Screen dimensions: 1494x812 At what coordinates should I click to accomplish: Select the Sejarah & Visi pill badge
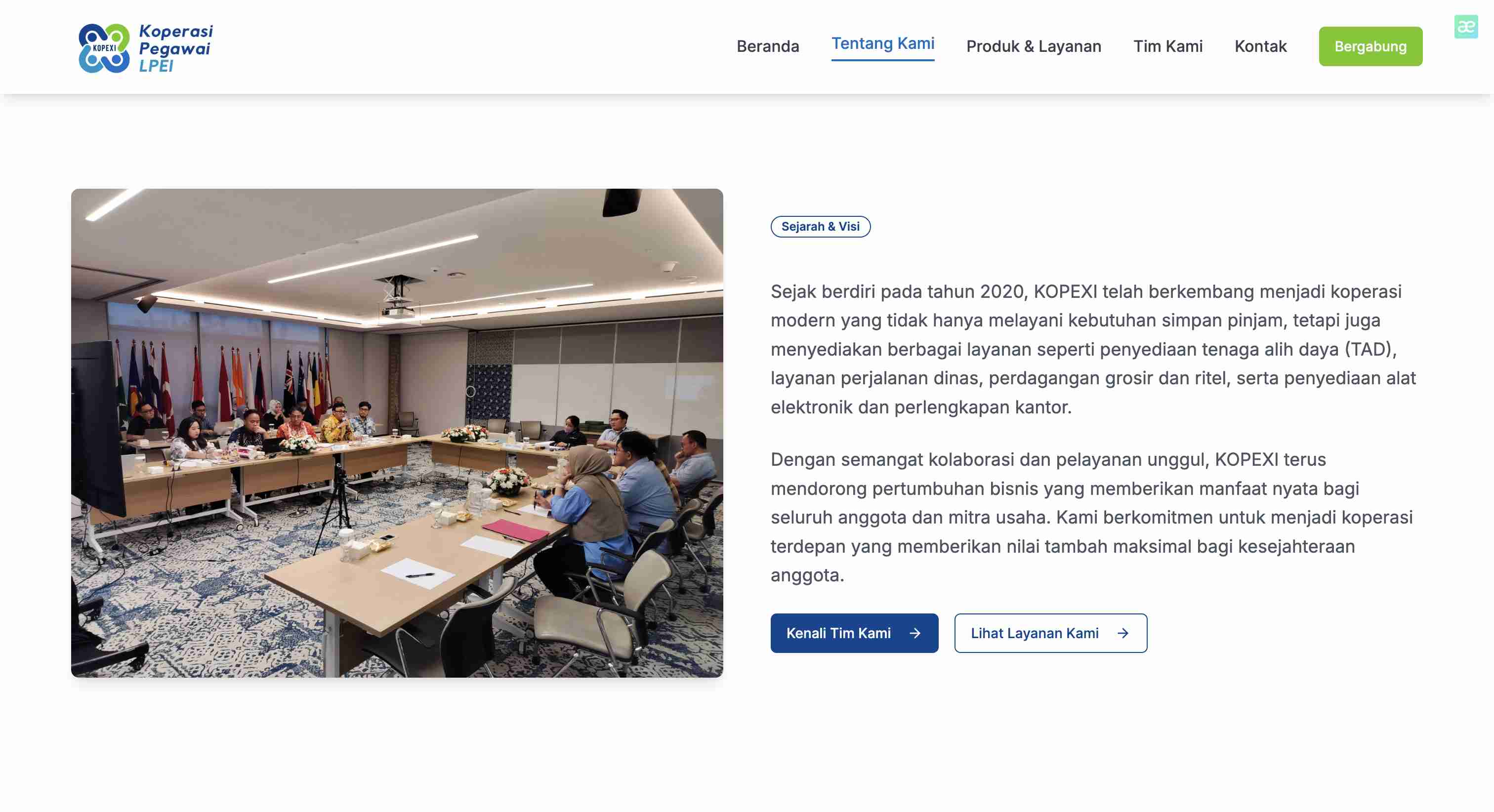820,226
